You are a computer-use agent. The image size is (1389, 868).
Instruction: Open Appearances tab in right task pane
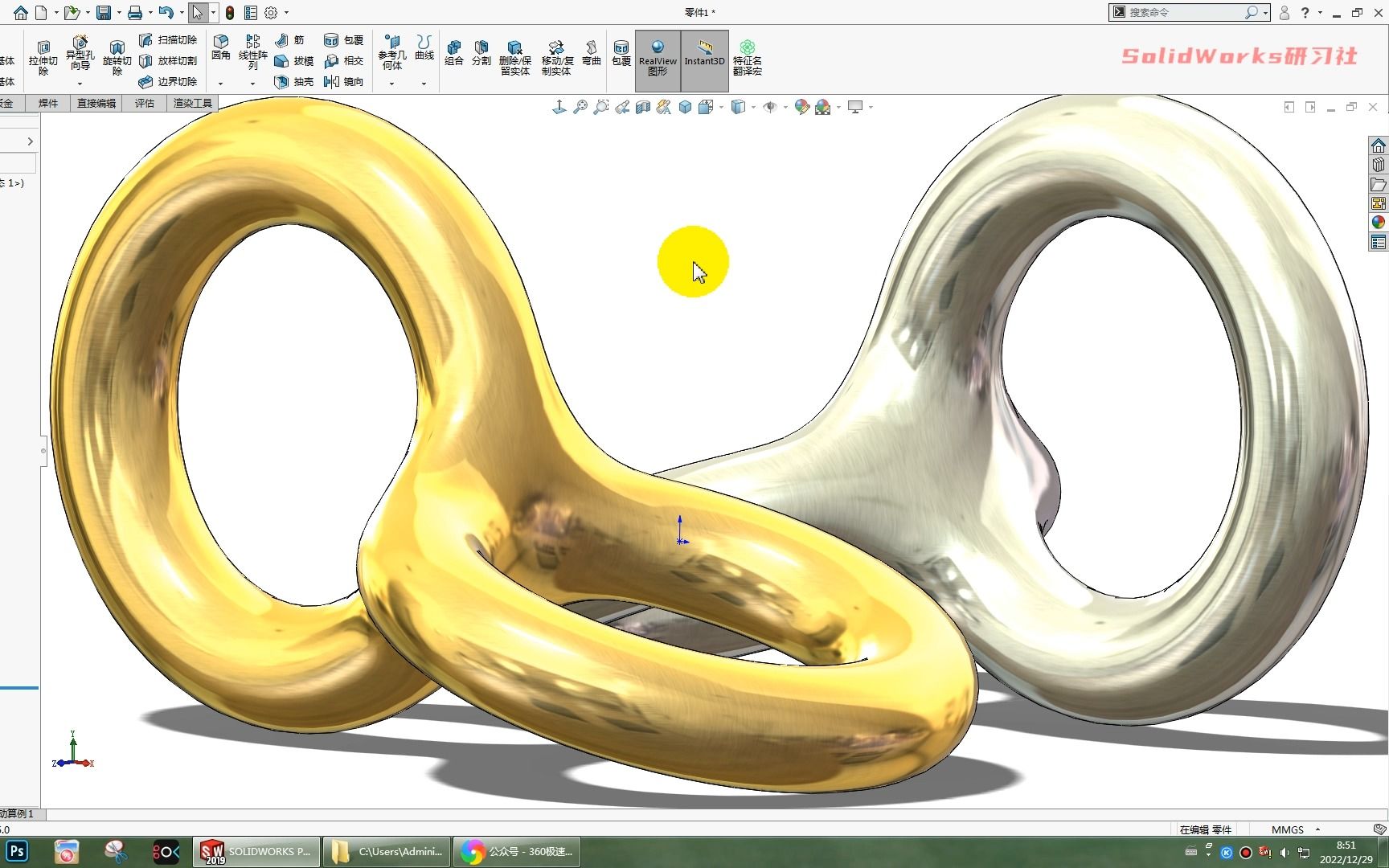tap(1379, 223)
